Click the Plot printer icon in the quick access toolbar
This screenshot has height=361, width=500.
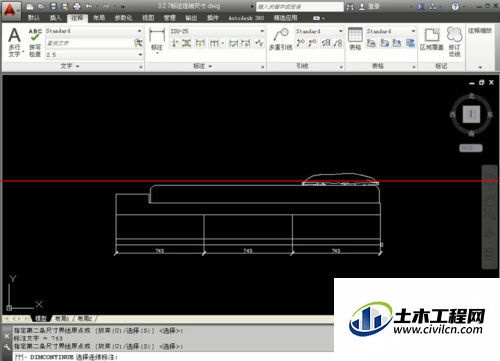tap(77, 6)
